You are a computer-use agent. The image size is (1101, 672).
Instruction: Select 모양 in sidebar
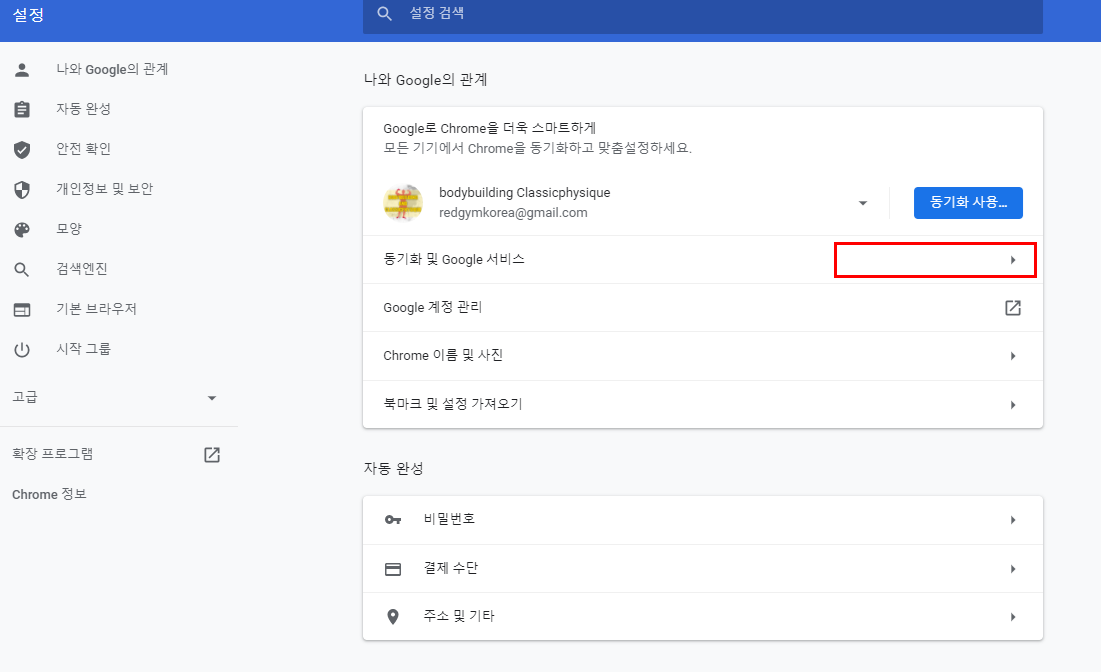click(x=70, y=229)
